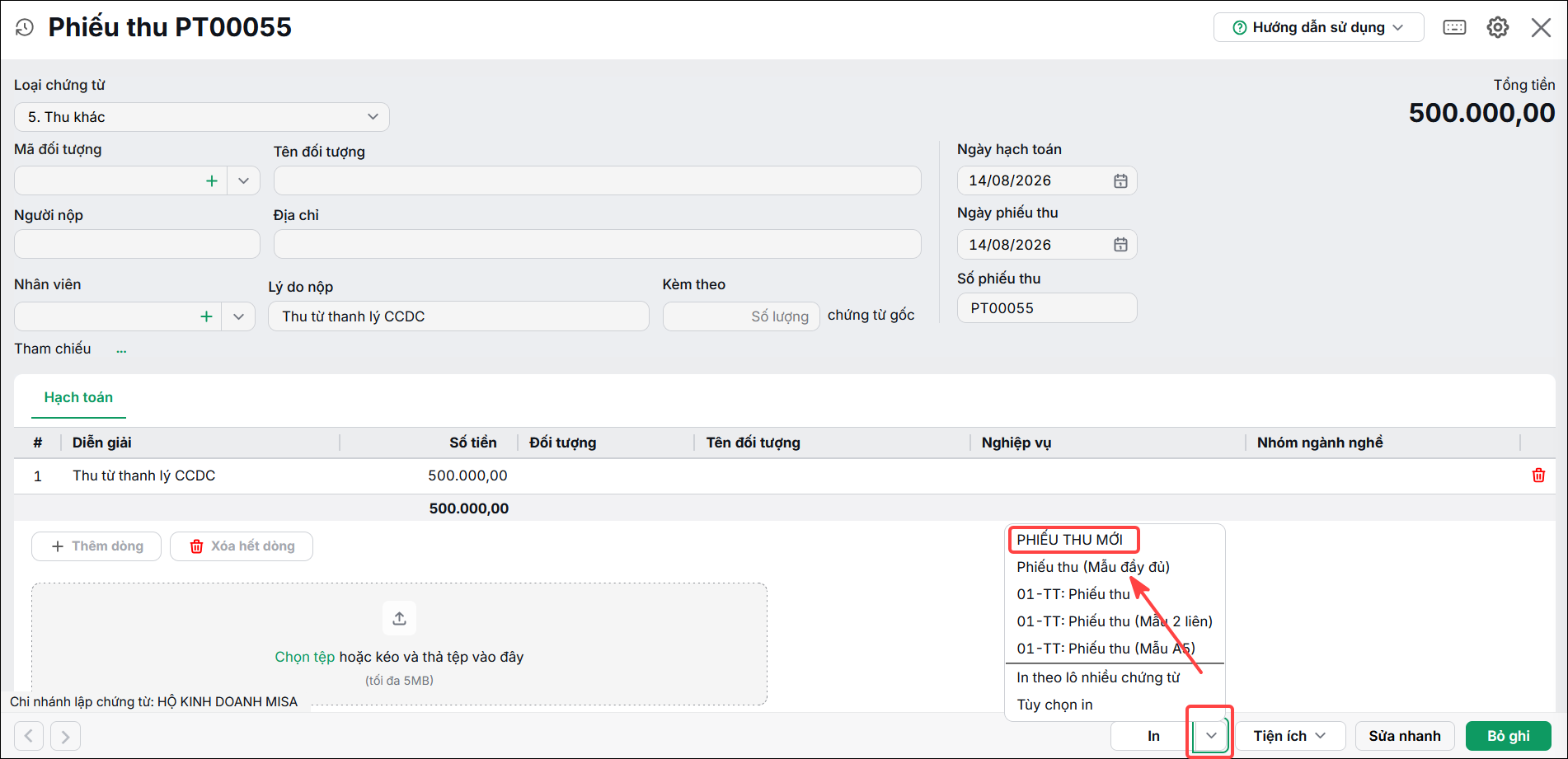Open the settings gear icon
This screenshot has height=759, width=1568.
[x=1498, y=27]
